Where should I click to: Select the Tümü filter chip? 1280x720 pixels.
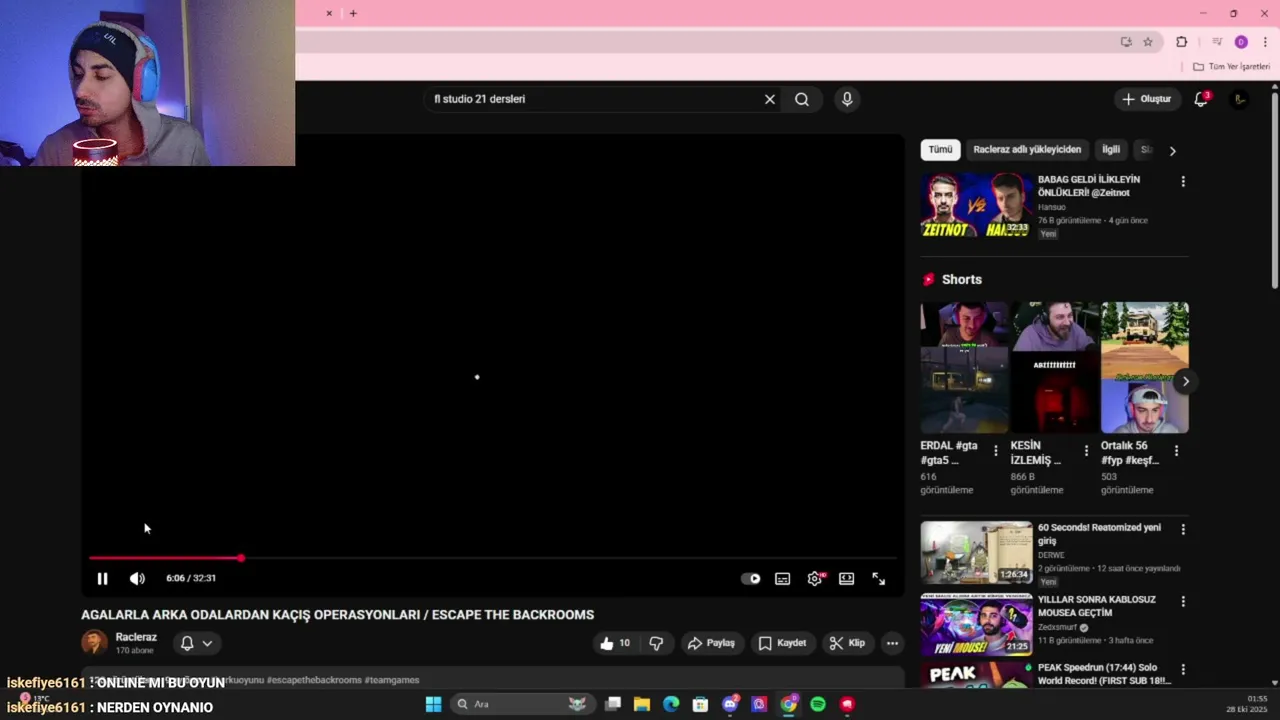[940, 149]
